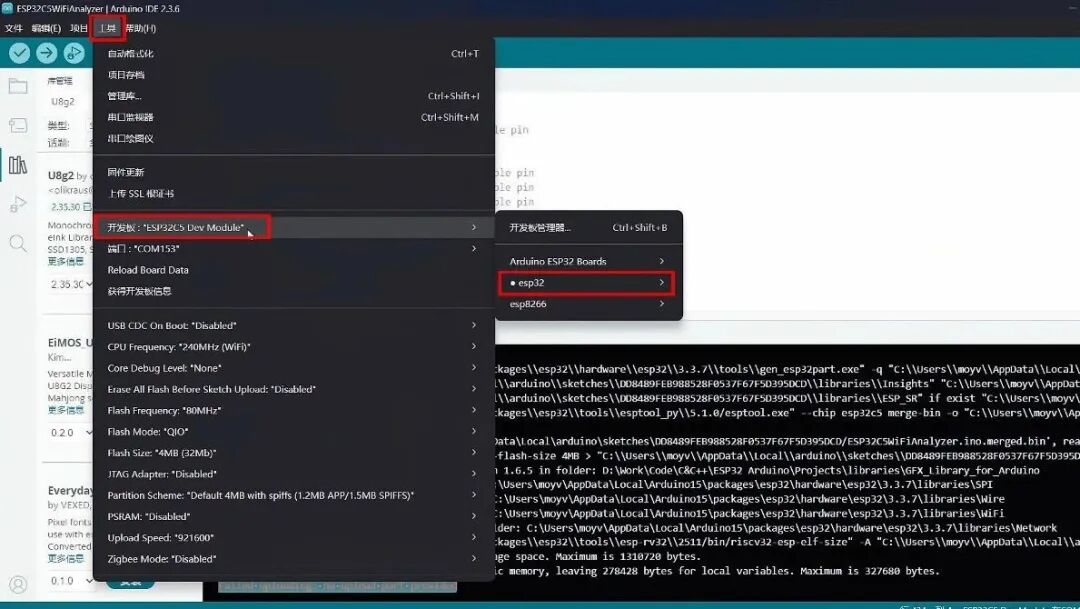The width and height of the screenshot is (1080, 609).
Task: Expand Core Debug Level option
Action: coord(293,368)
